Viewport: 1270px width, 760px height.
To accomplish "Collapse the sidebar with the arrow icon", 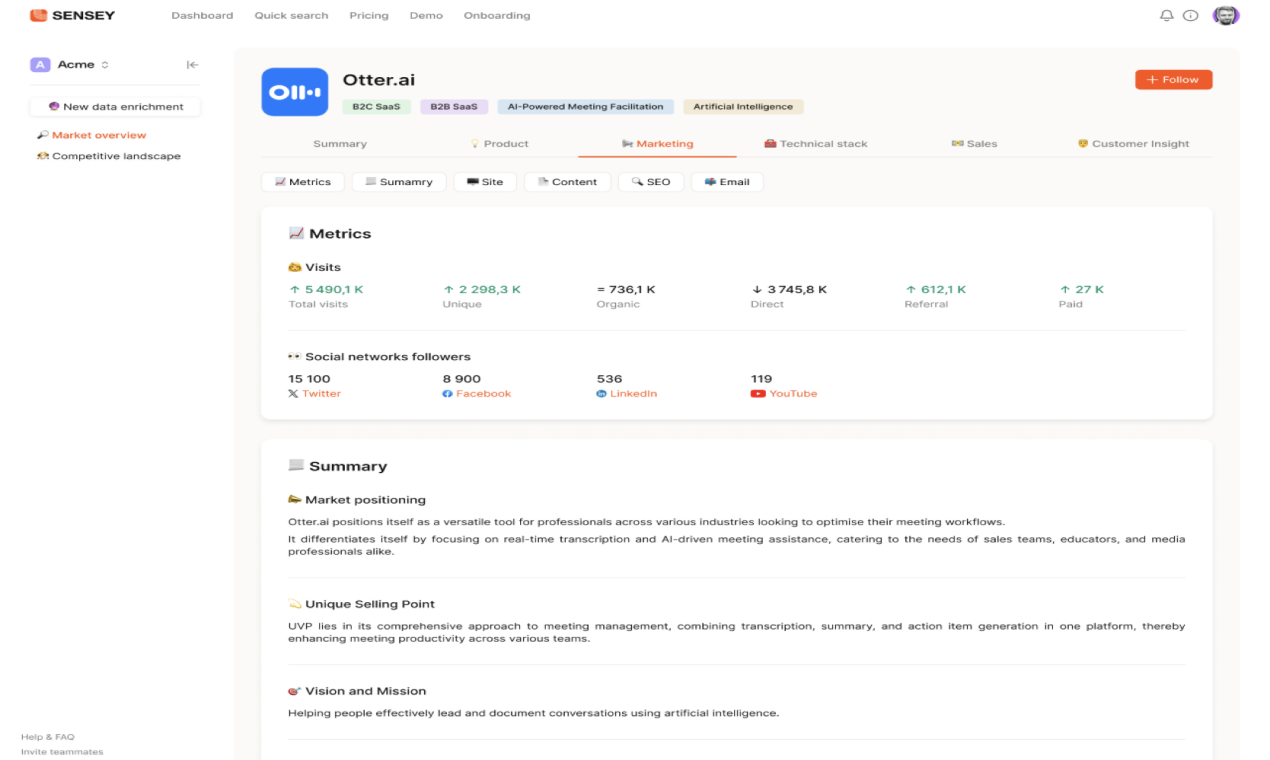I will 192,64.
